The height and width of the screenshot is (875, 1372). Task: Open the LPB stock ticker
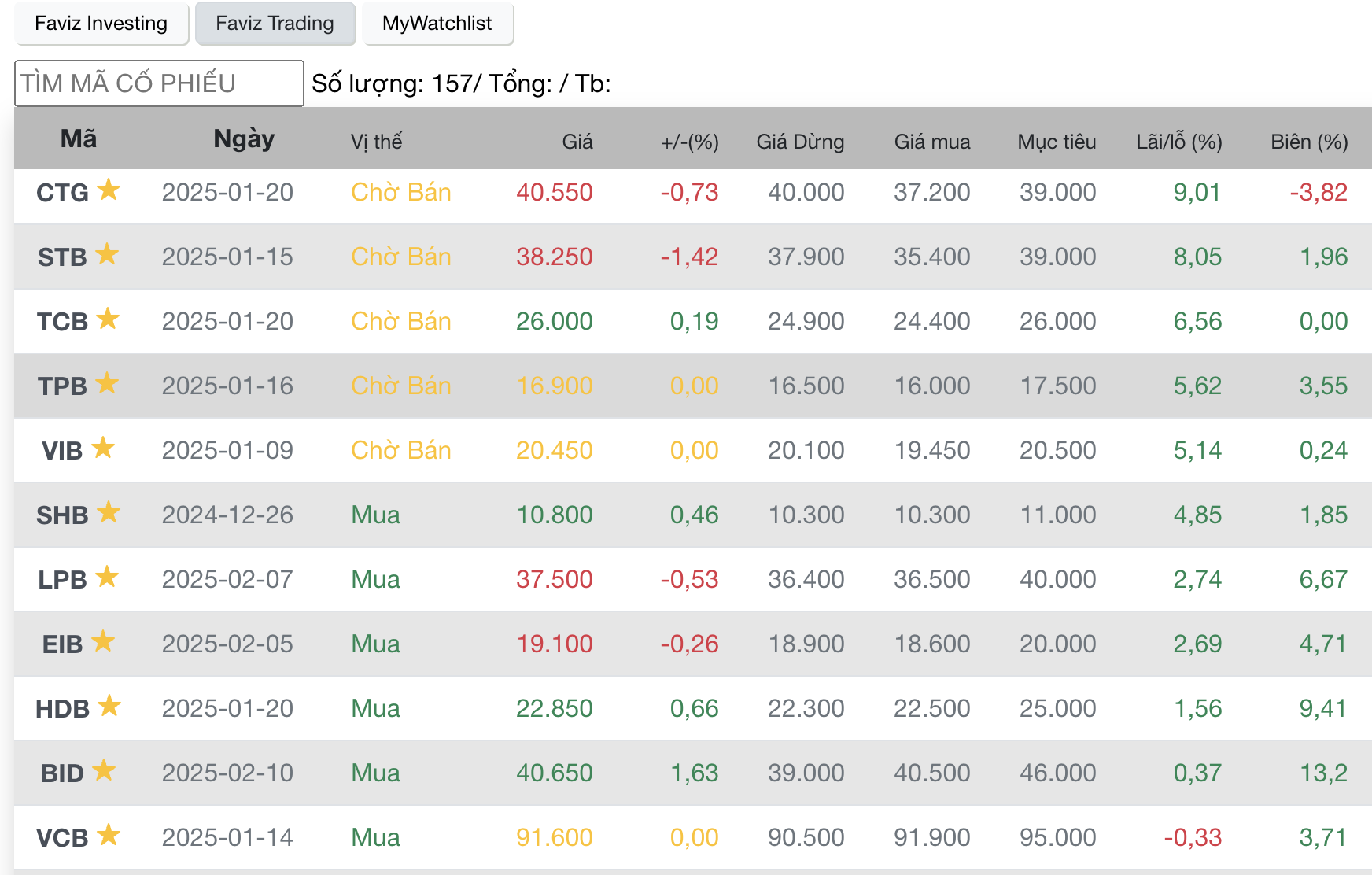pyautogui.click(x=62, y=580)
